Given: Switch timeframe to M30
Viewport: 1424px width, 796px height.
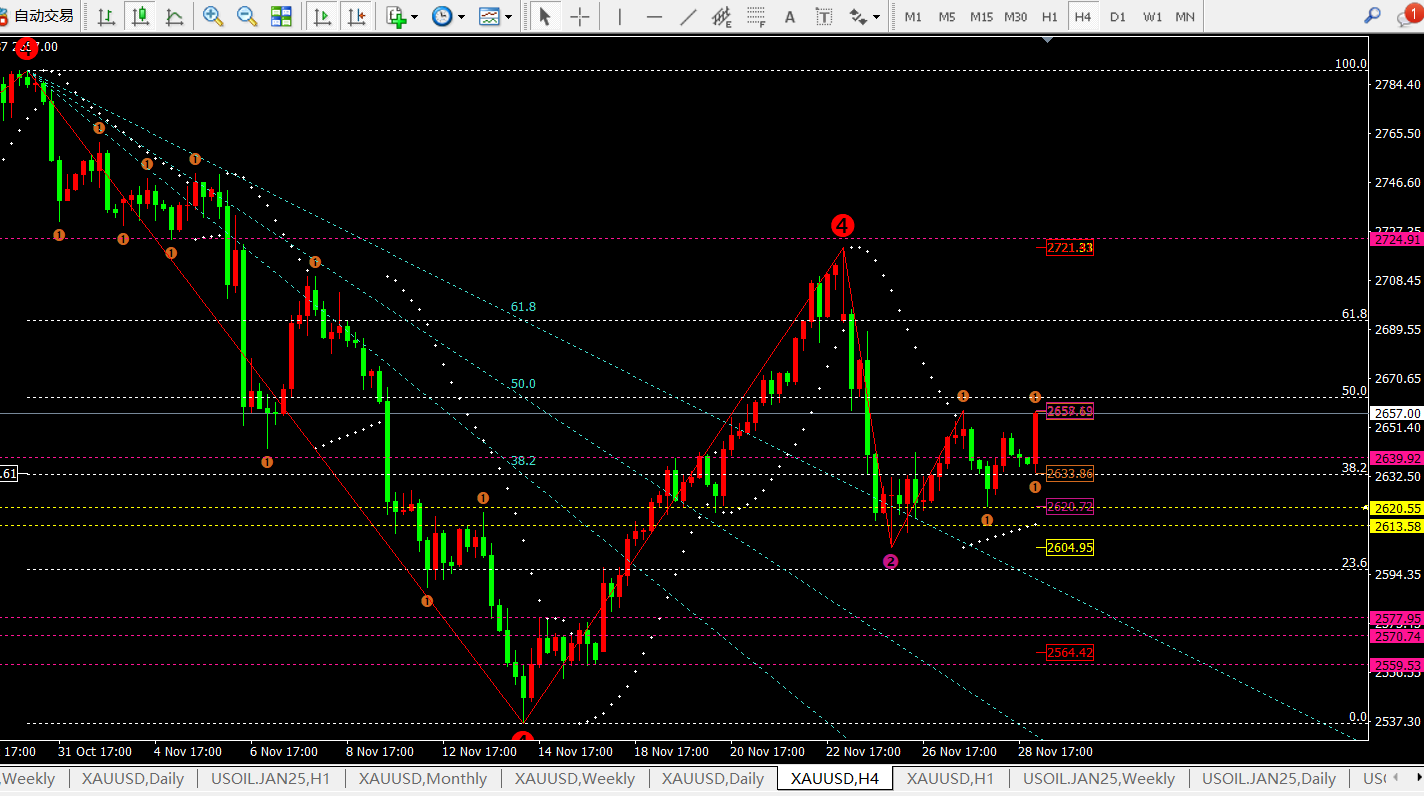Looking at the screenshot, I should point(1015,16).
